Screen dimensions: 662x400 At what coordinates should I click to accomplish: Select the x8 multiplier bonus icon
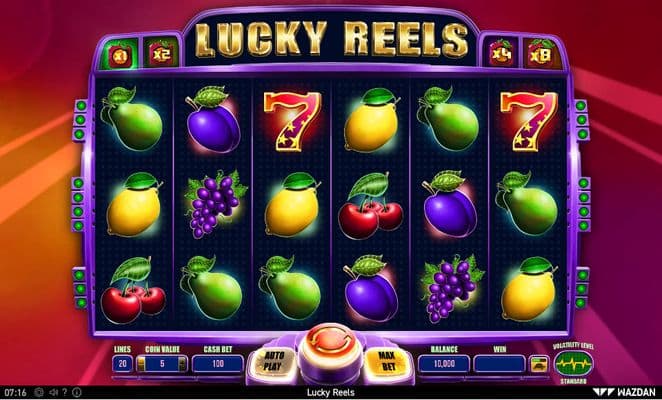pyautogui.click(x=541, y=53)
